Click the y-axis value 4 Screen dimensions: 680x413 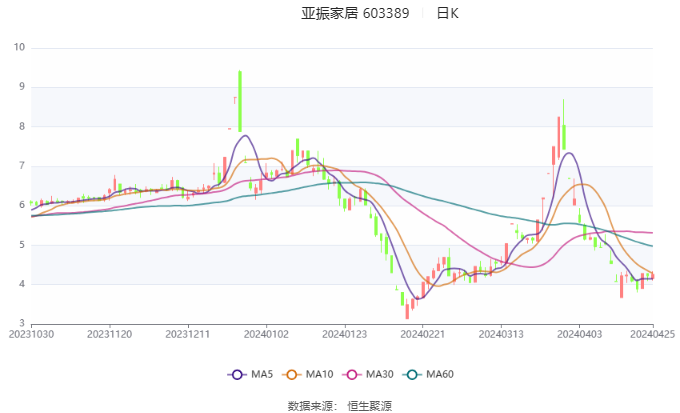(22, 284)
